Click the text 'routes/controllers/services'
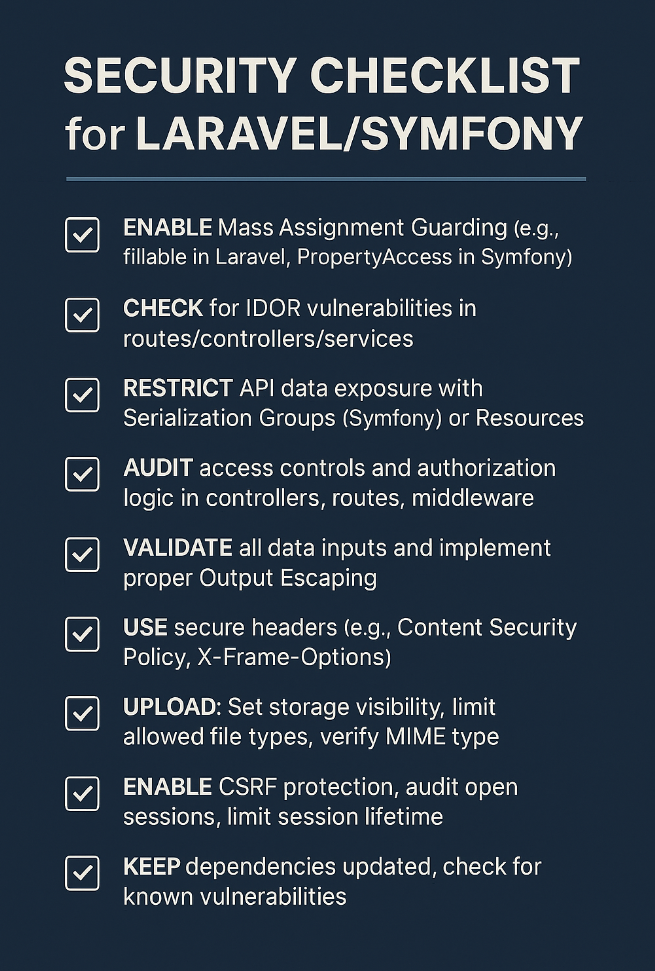Image resolution: width=655 pixels, height=971 pixels. [x=268, y=339]
